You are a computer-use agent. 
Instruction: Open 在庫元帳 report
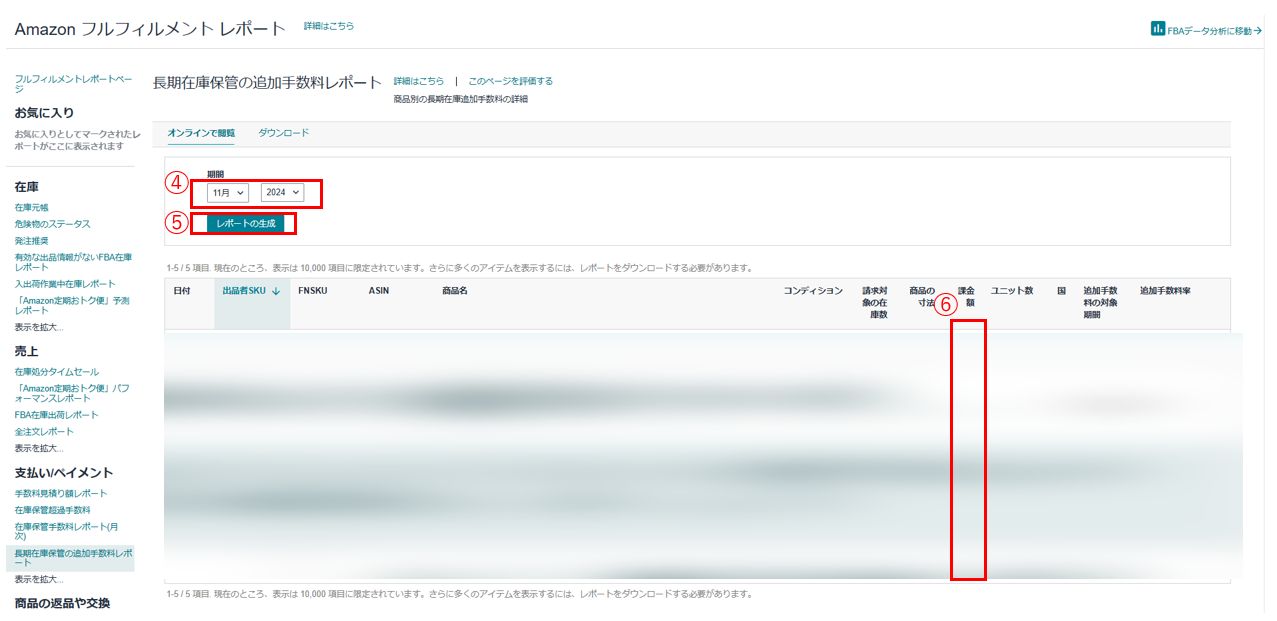[x=31, y=207]
